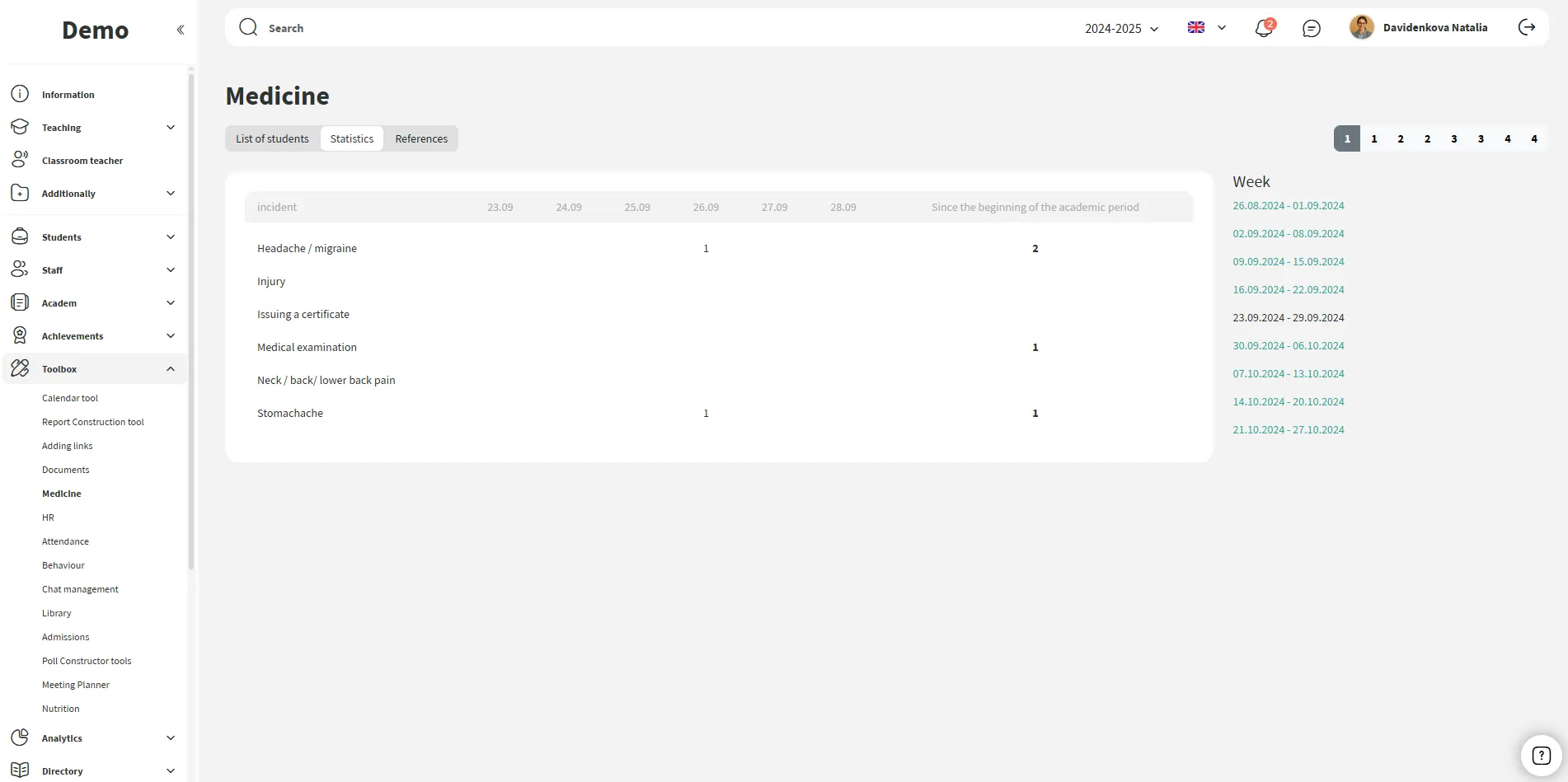Expand the Analytics sidebar section
Viewport: 1568px width, 782px height.
pyautogui.click(x=171, y=738)
